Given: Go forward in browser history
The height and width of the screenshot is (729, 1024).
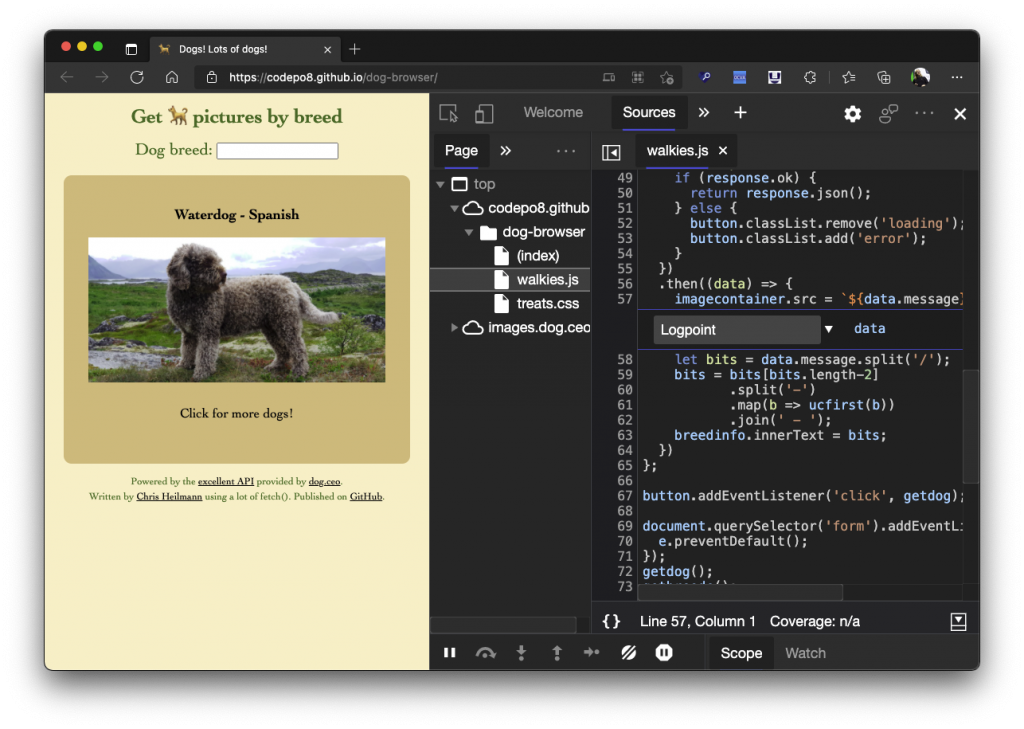Looking at the screenshot, I should point(102,77).
